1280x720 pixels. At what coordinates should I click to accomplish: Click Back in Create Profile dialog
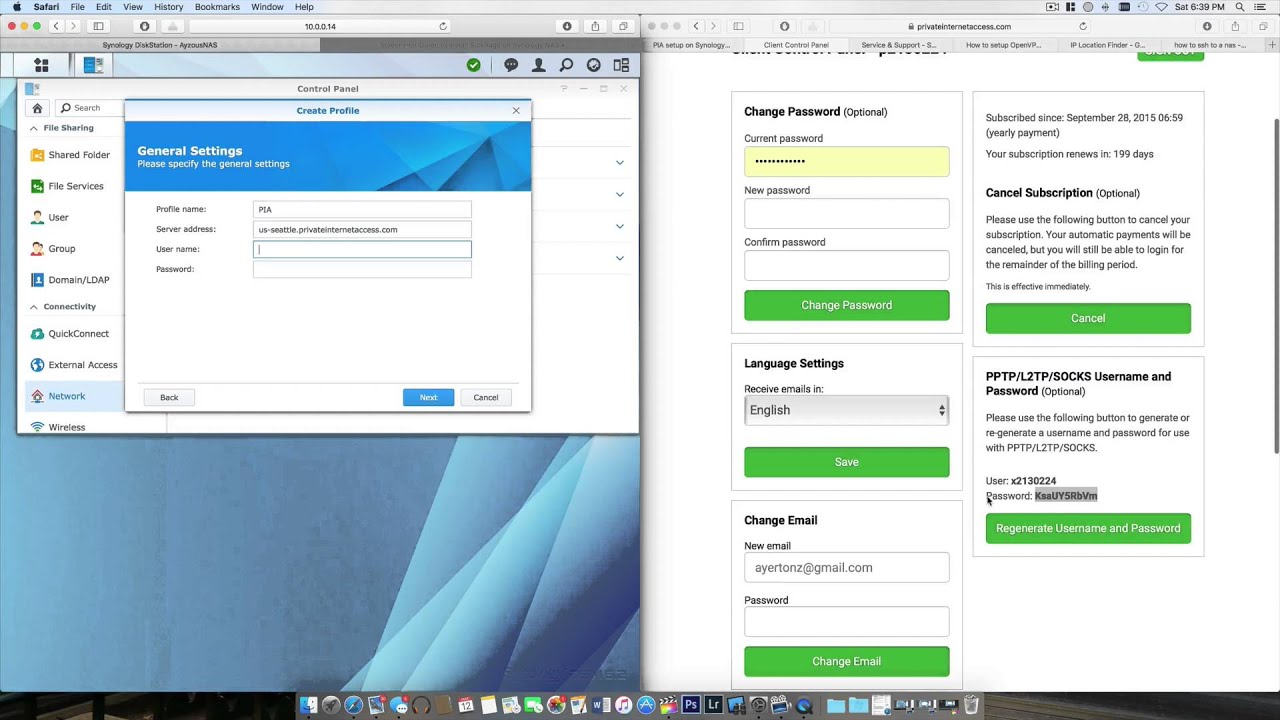(x=169, y=397)
